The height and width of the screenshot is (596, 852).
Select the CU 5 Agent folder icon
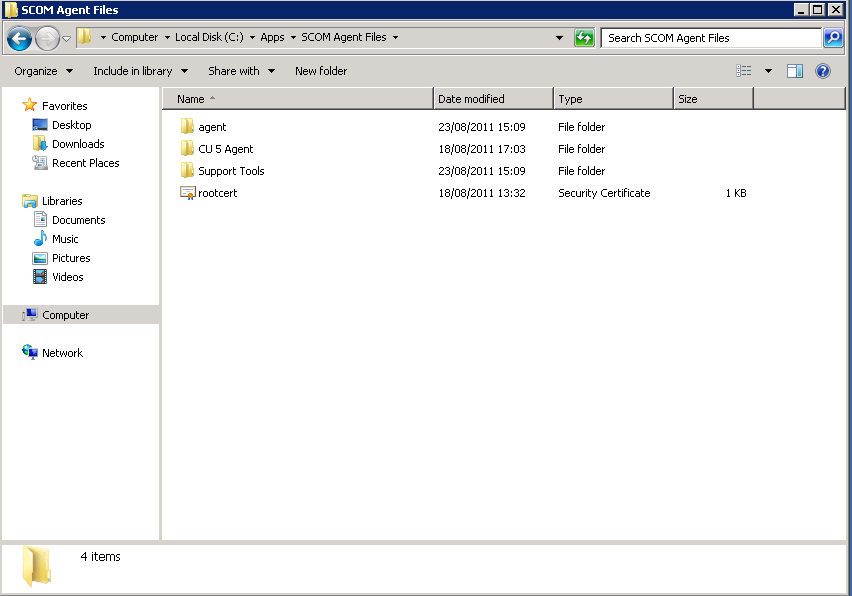tap(187, 148)
